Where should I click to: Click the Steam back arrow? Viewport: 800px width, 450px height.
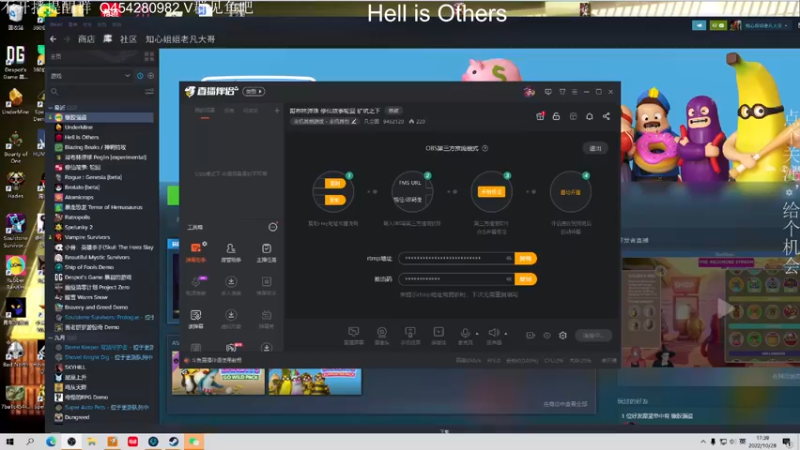pyautogui.click(x=53, y=39)
